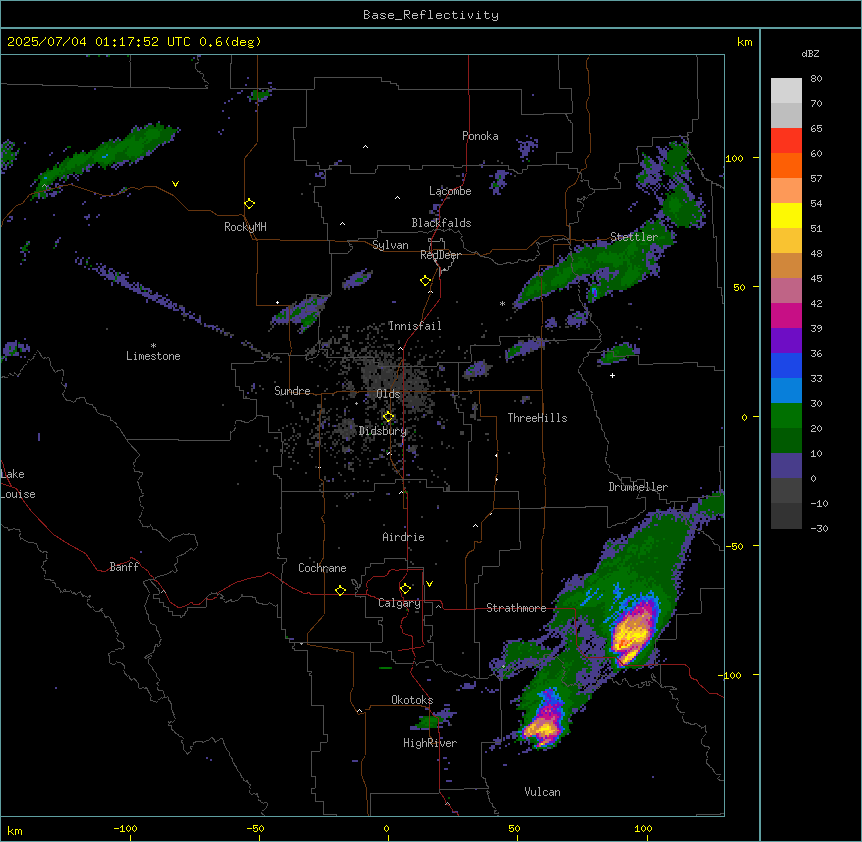This screenshot has height=842, width=862.
Task: Click the Calgary city label
Action: 399,603
